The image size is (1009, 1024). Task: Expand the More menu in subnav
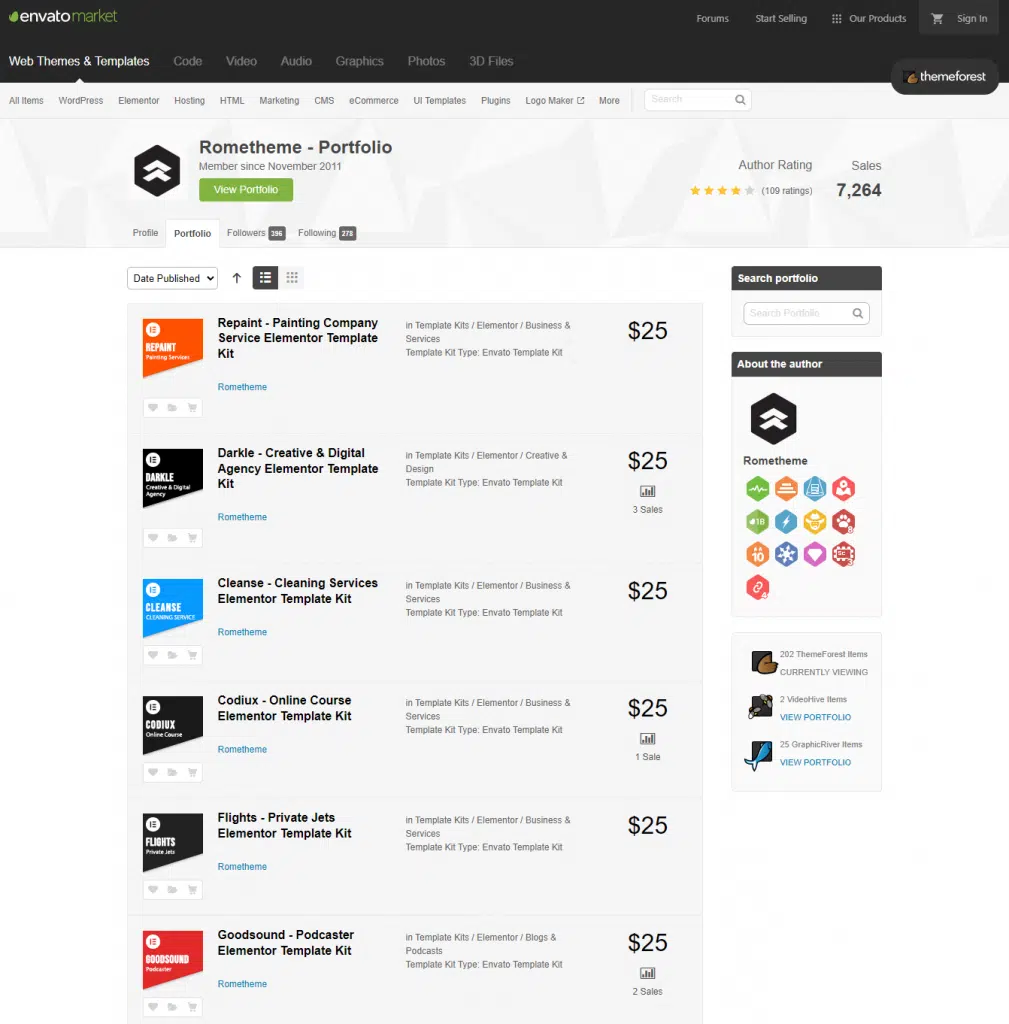pyautogui.click(x=609, y=101)
